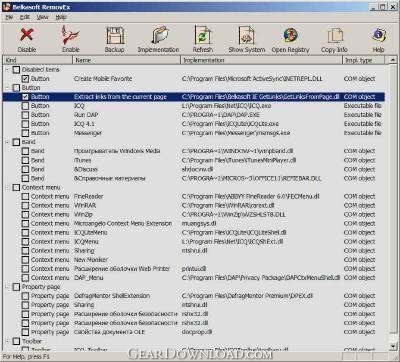Select the New Moniker row
The width and height of the screenshot is (400, 362).
click(193, 260)
